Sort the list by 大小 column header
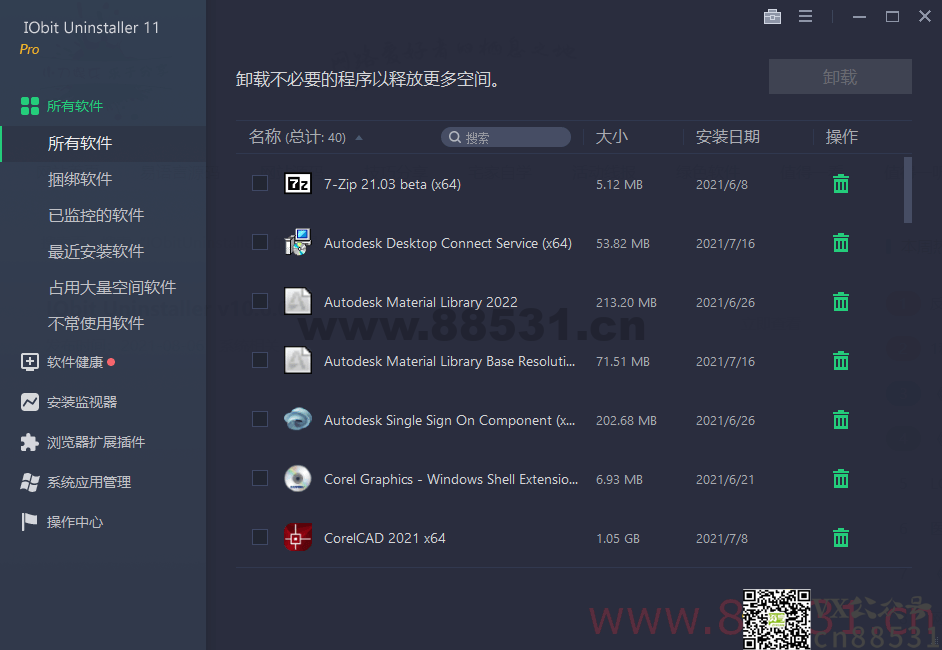942x650 pixels. [x=612, y=137]
